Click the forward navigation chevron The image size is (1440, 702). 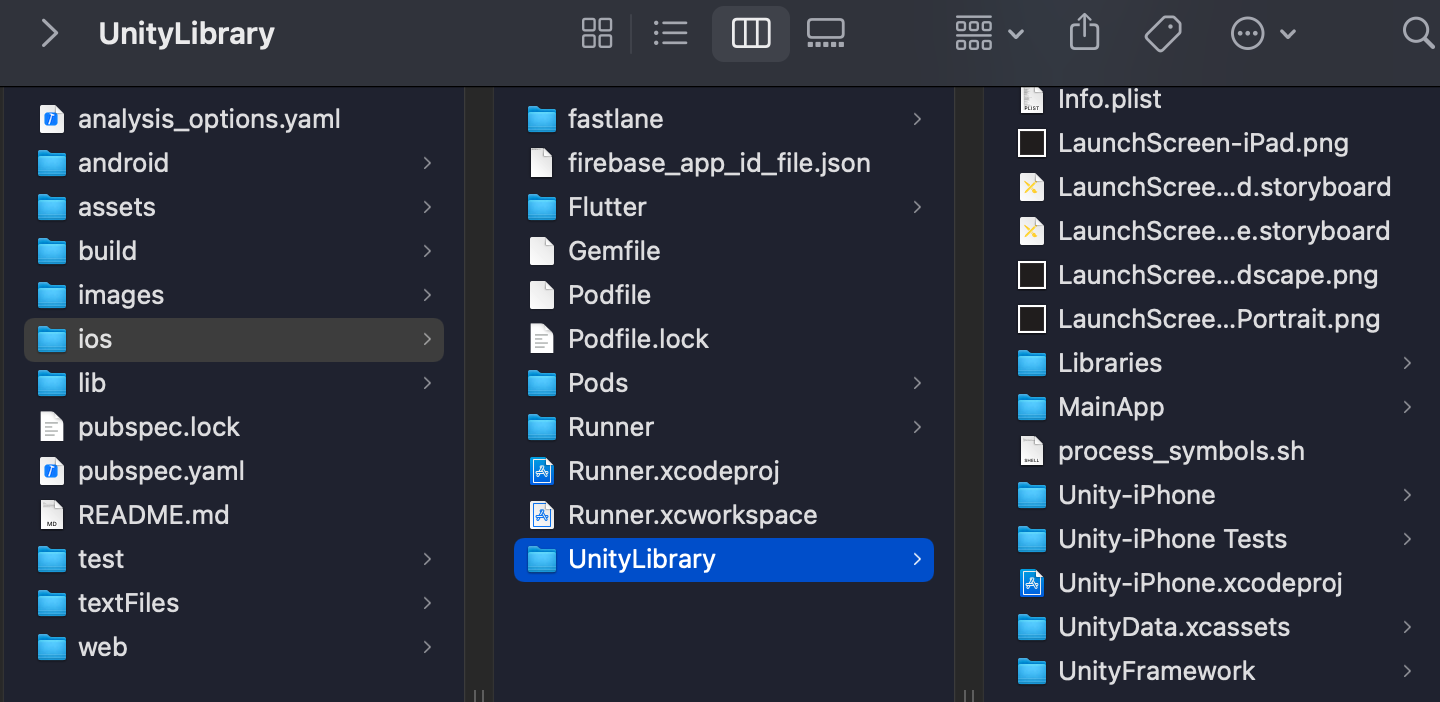(49, 34)
